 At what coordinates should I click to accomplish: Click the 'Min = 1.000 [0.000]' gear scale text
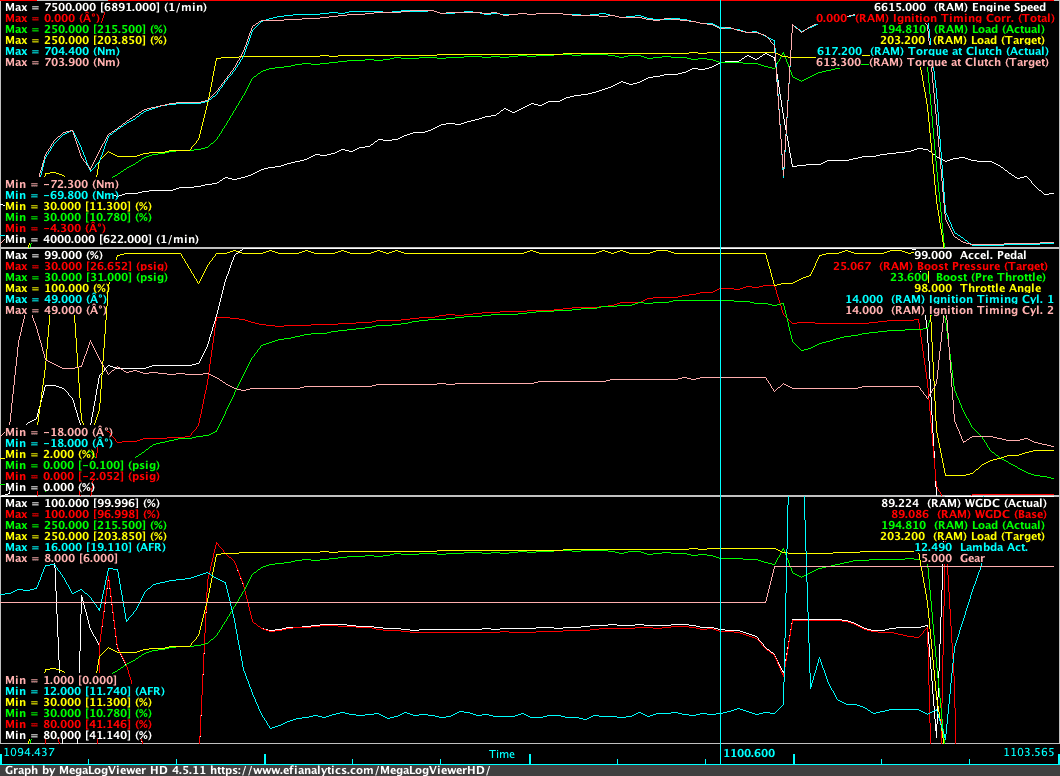pos(61,680)
